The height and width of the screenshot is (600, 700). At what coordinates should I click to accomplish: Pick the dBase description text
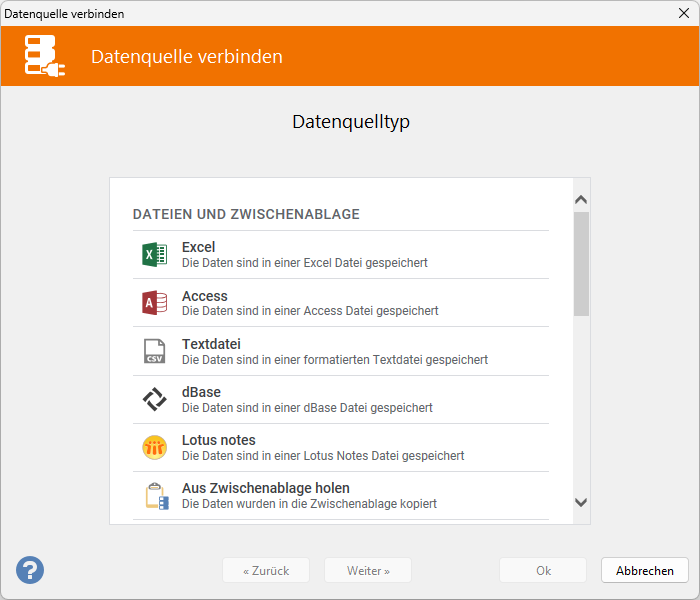(x=306, y=408)
